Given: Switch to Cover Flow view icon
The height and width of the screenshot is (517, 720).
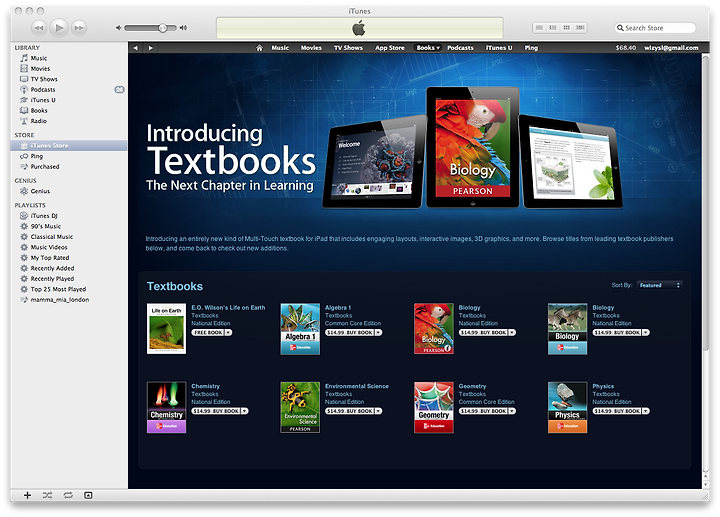Looking at the screenshot, I should point(580,28).
